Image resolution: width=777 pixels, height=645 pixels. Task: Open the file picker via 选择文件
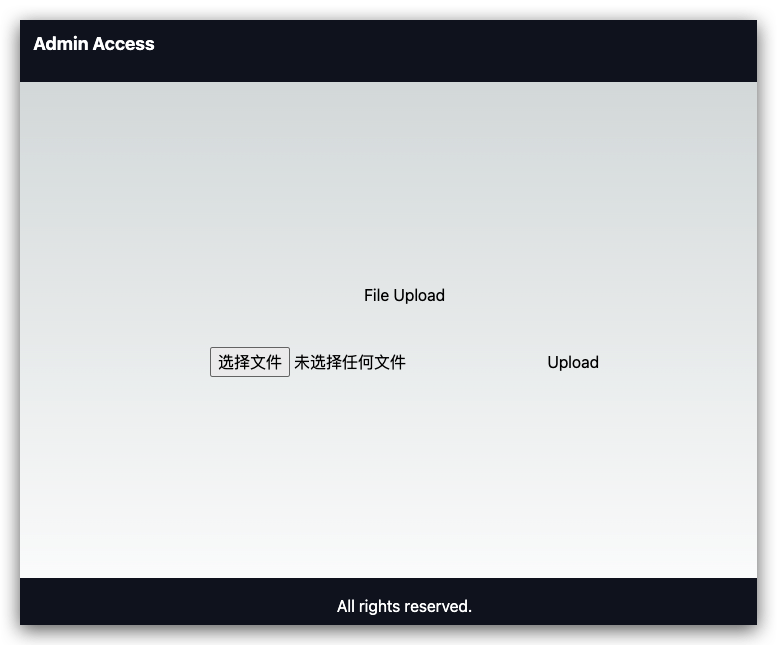click(x=250, y=362)
